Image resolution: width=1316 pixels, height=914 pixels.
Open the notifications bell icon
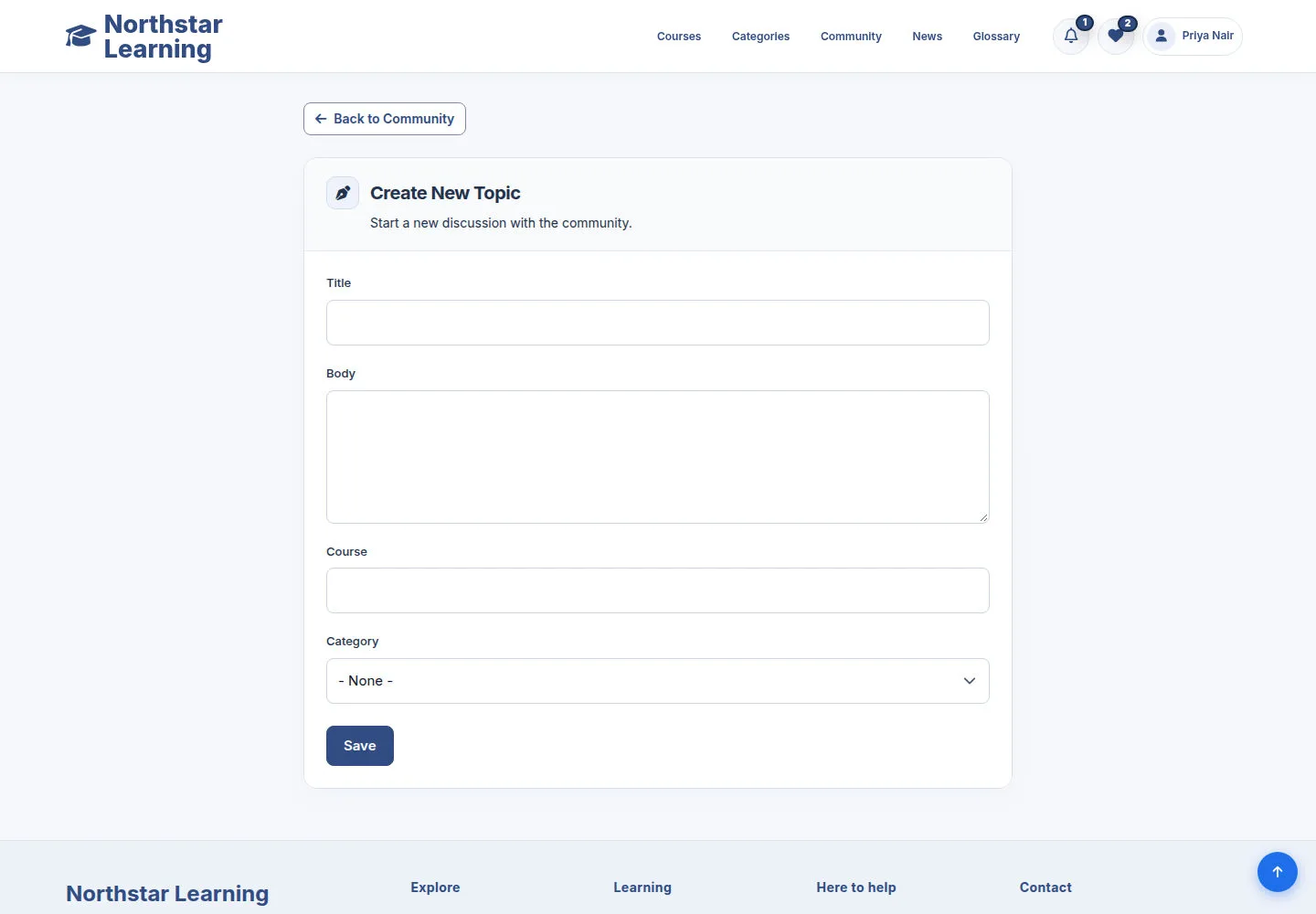1071,37
